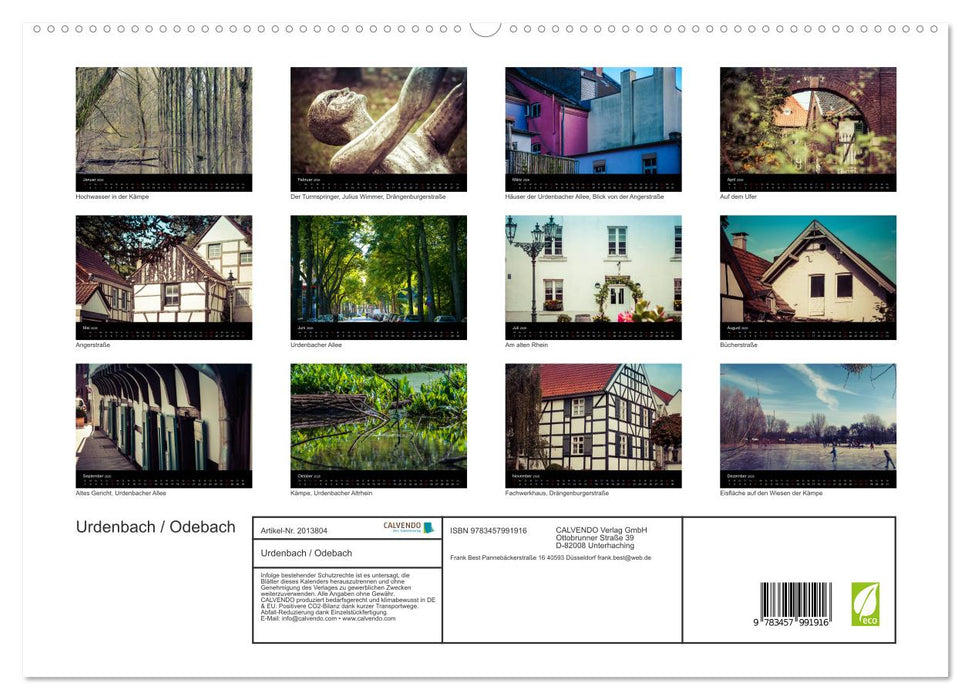Open the April 'Auf dem Ufer' archway photo
The image size is (971, 700).
808,128
